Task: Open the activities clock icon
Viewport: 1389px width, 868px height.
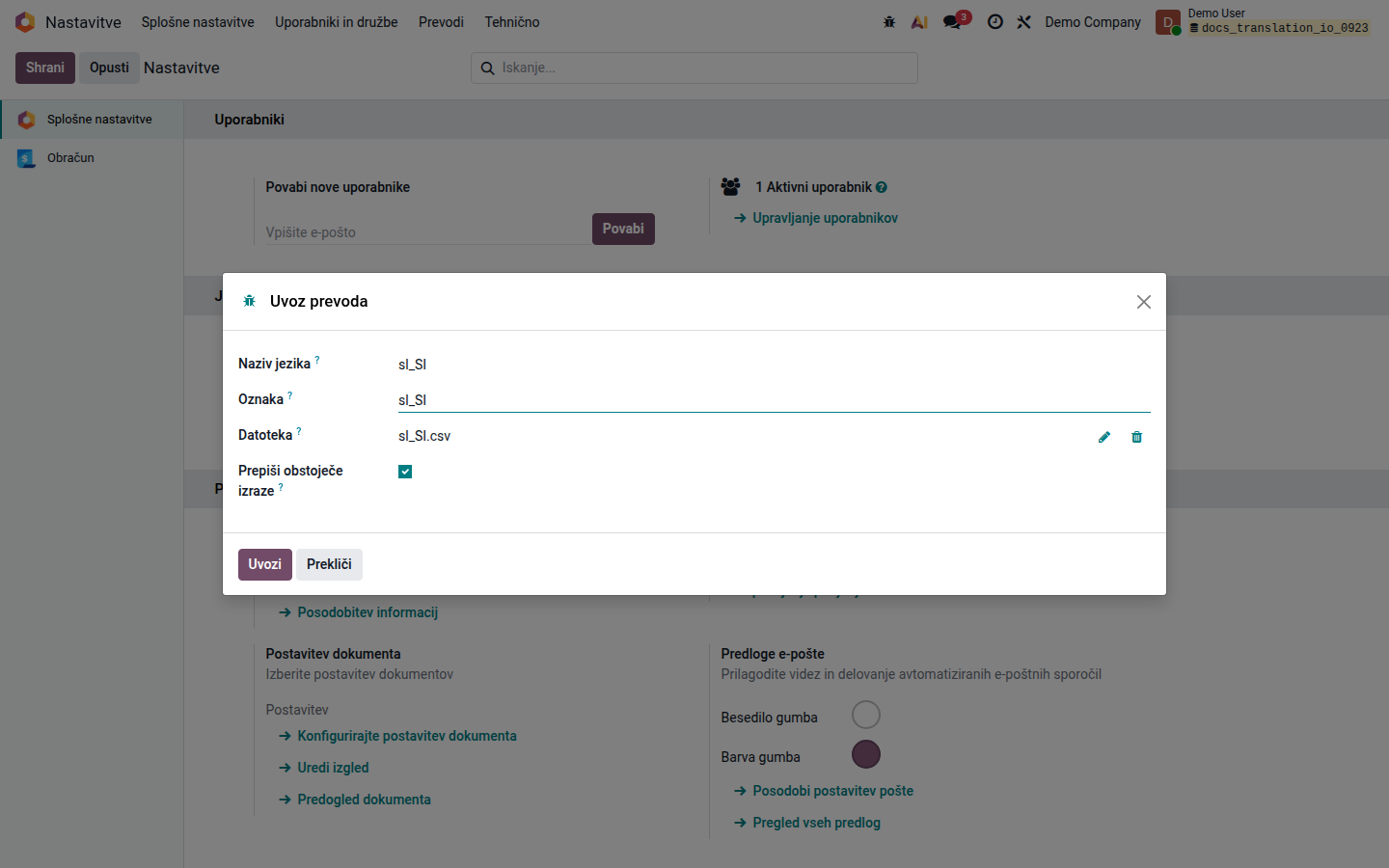Action: tap(995, 22)
